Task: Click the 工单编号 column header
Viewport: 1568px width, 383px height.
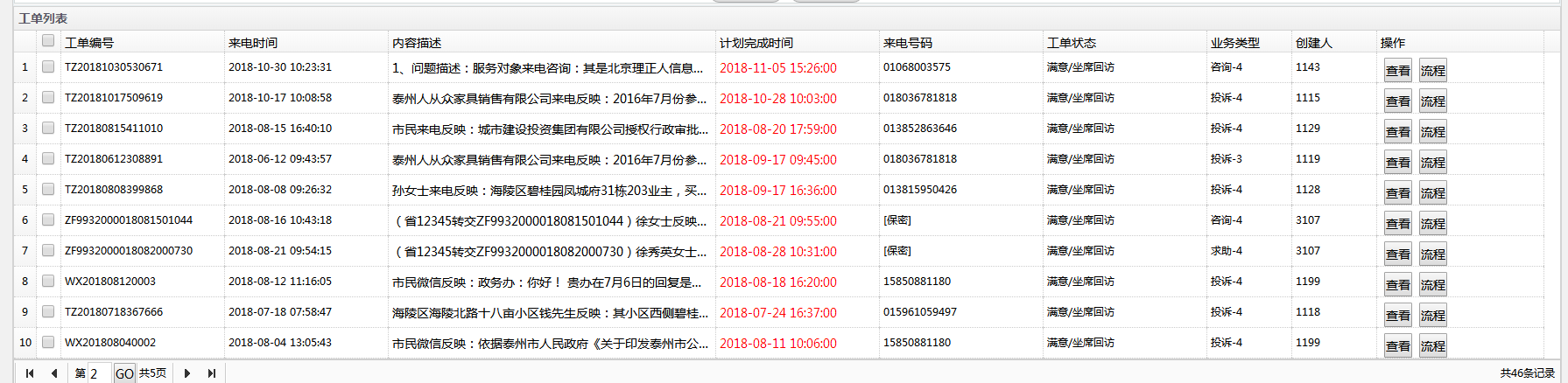Action: click(x=89, y=43)
